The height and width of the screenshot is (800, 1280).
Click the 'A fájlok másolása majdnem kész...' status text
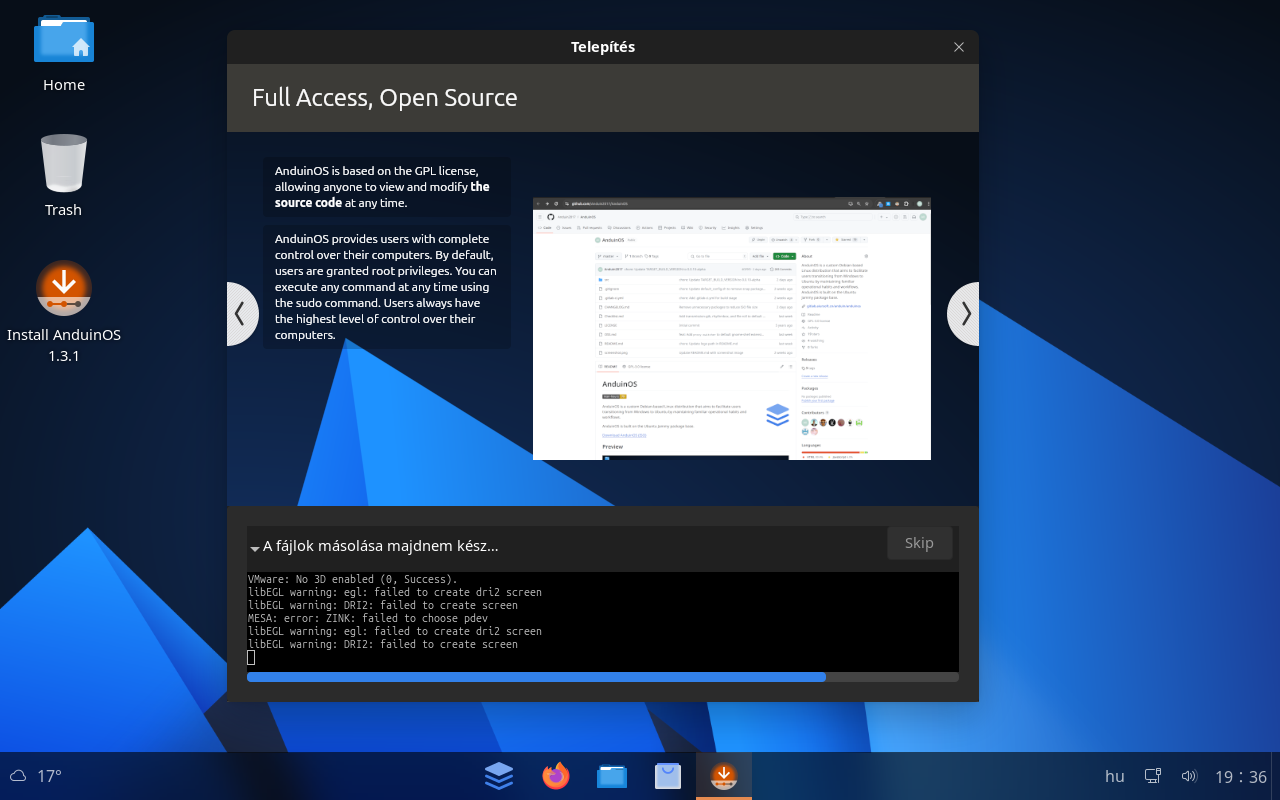(x=380, y=546)
